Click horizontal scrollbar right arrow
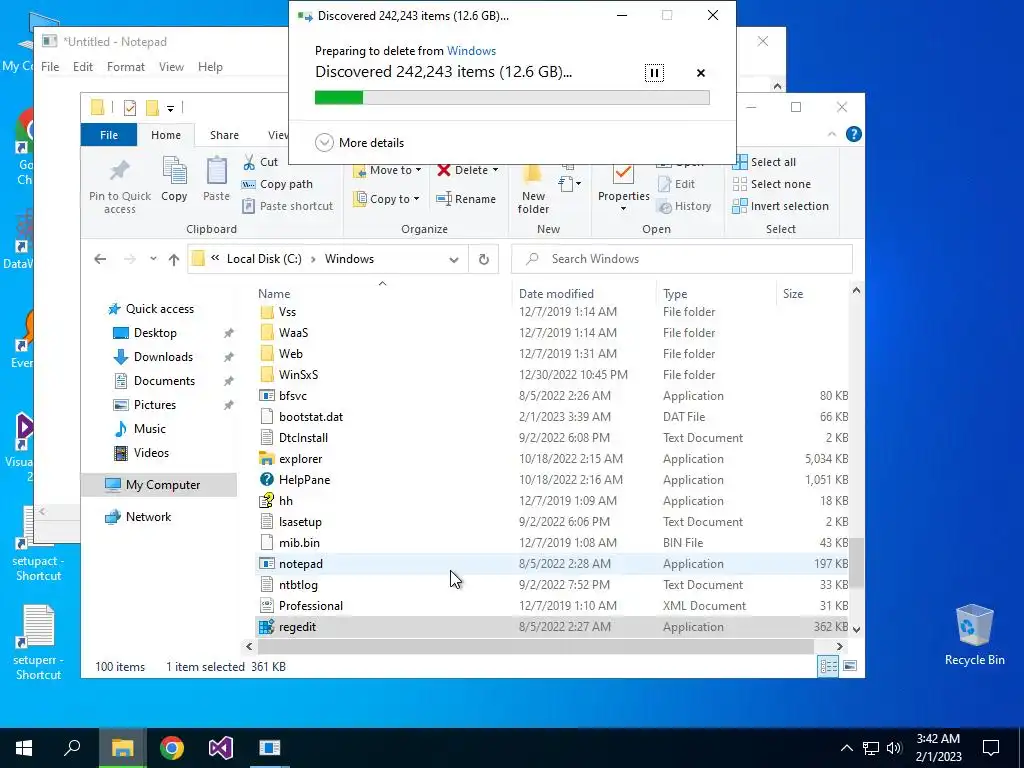The image size is (1024, 768). pyautogui.click(x=839, y=647)
